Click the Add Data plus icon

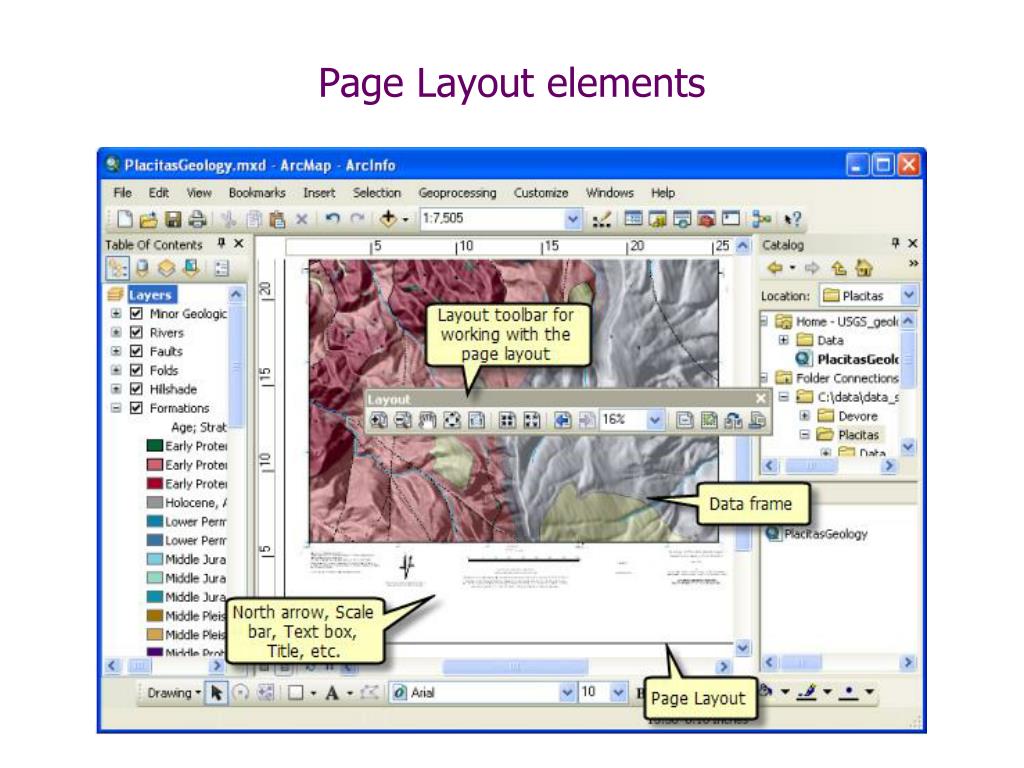pos(388,219)
